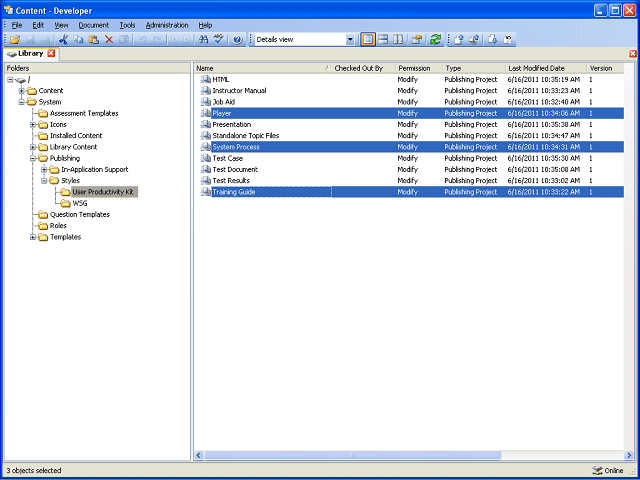Sort by the Version column header
The width and height of the screenshot is (640, 480).
tap(605, 68)
